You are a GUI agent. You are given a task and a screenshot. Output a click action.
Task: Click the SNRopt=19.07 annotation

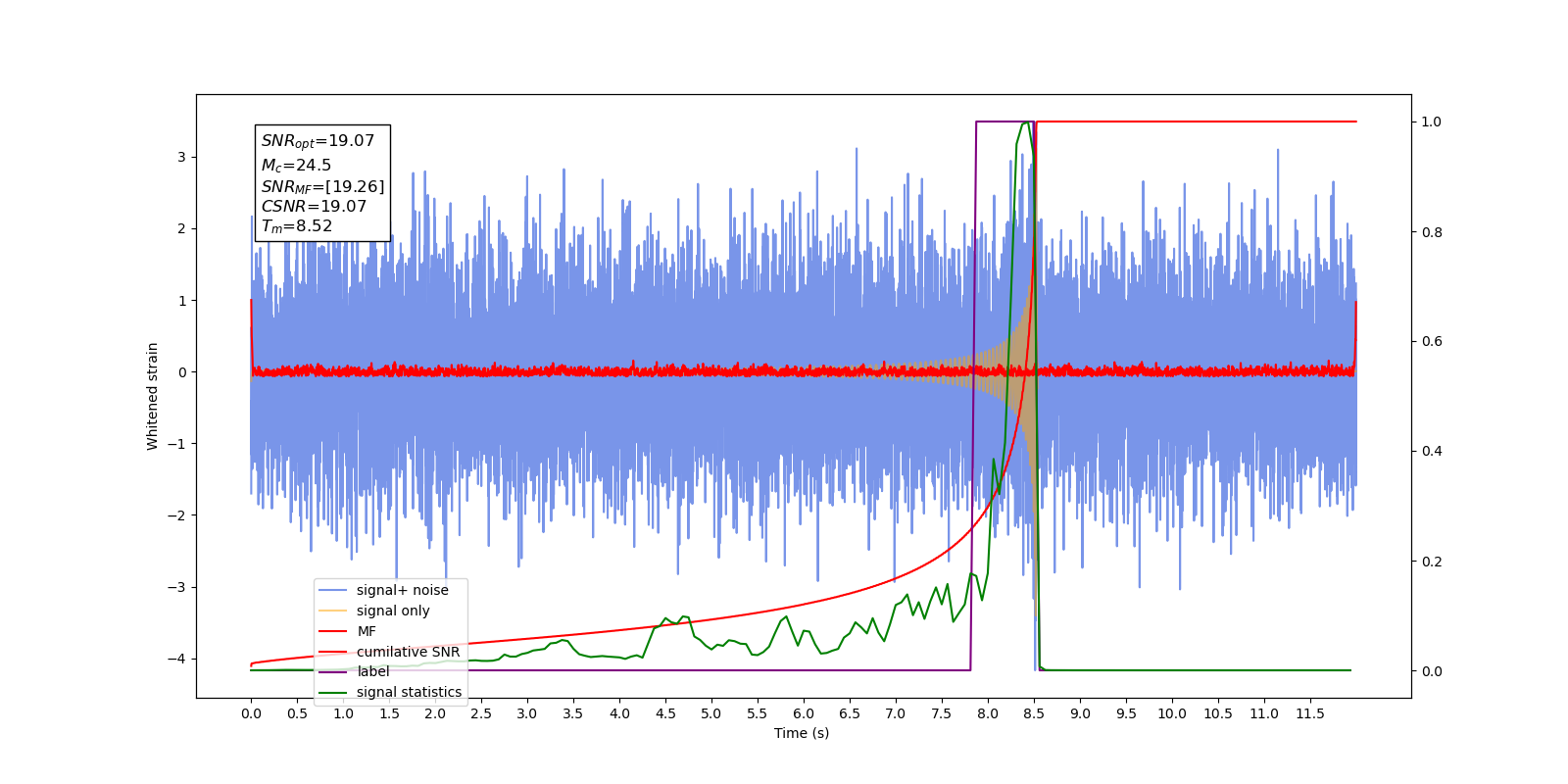point(318,141)
